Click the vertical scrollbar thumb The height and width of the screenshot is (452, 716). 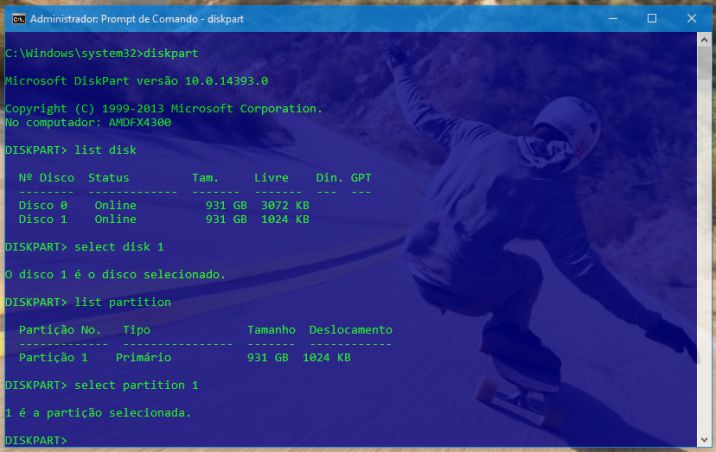[x=704, y=63]
